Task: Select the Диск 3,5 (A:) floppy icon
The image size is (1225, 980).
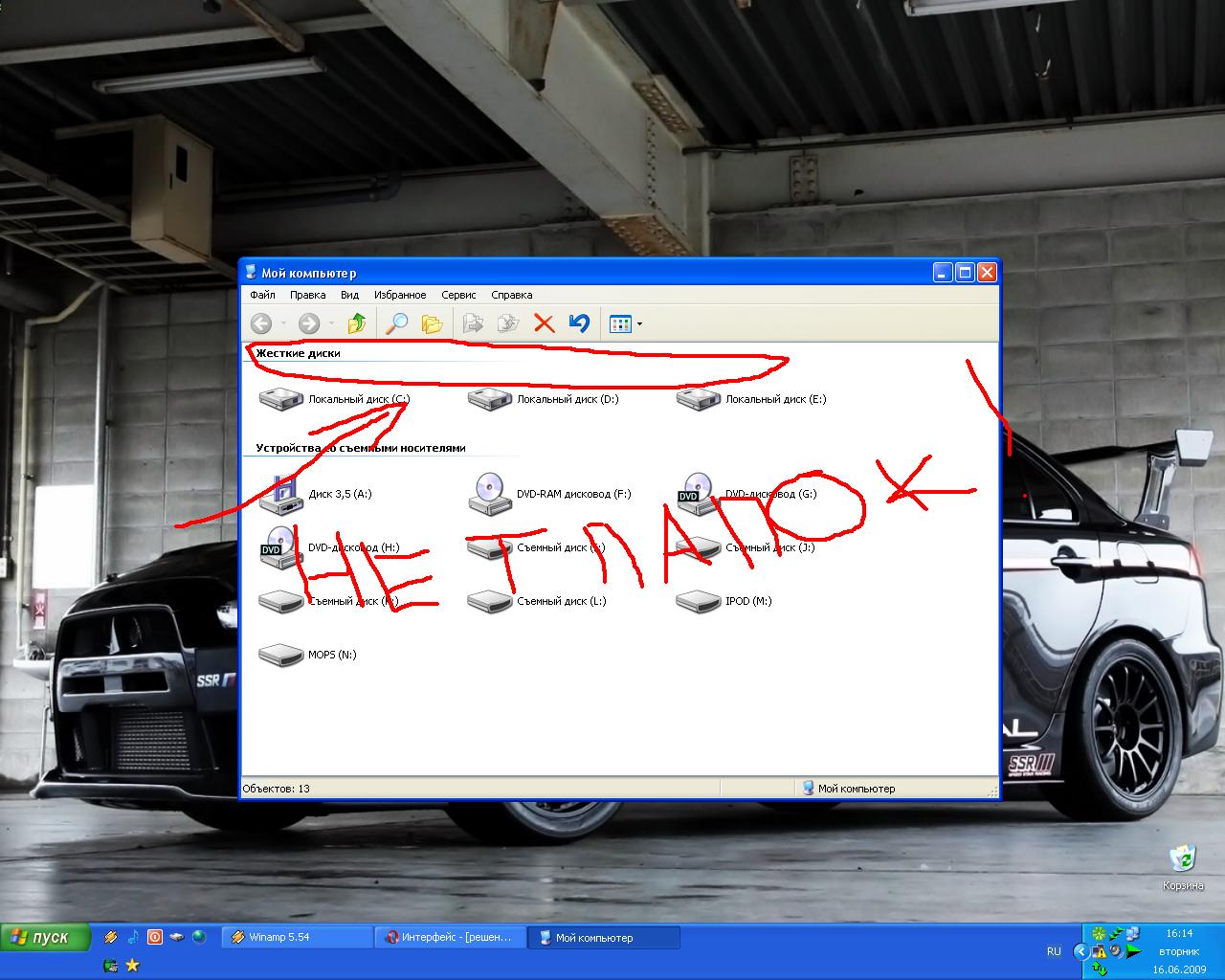Action: coord(281,494)
